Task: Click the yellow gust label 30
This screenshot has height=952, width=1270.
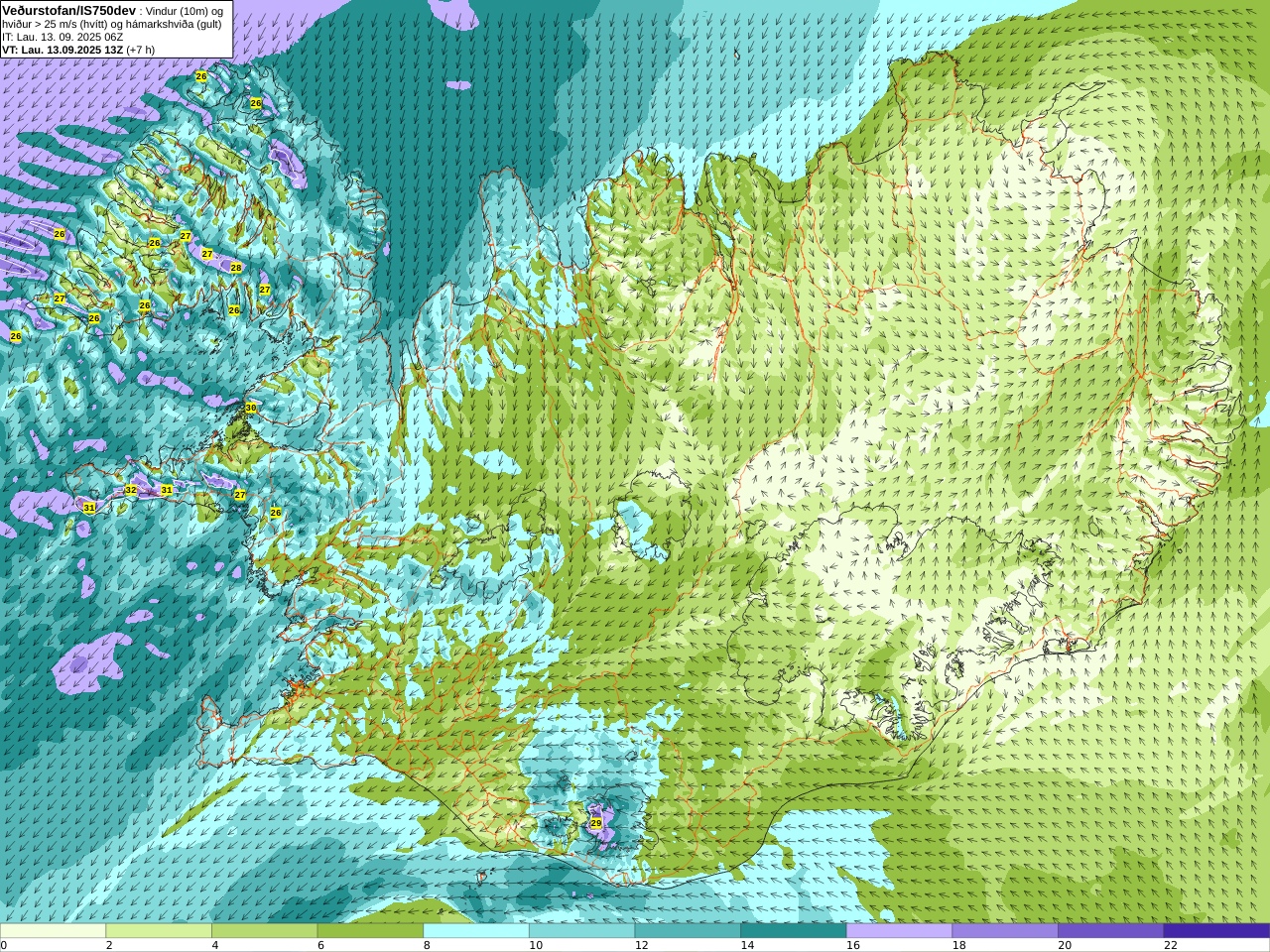Action: click(x=251, y=408)
